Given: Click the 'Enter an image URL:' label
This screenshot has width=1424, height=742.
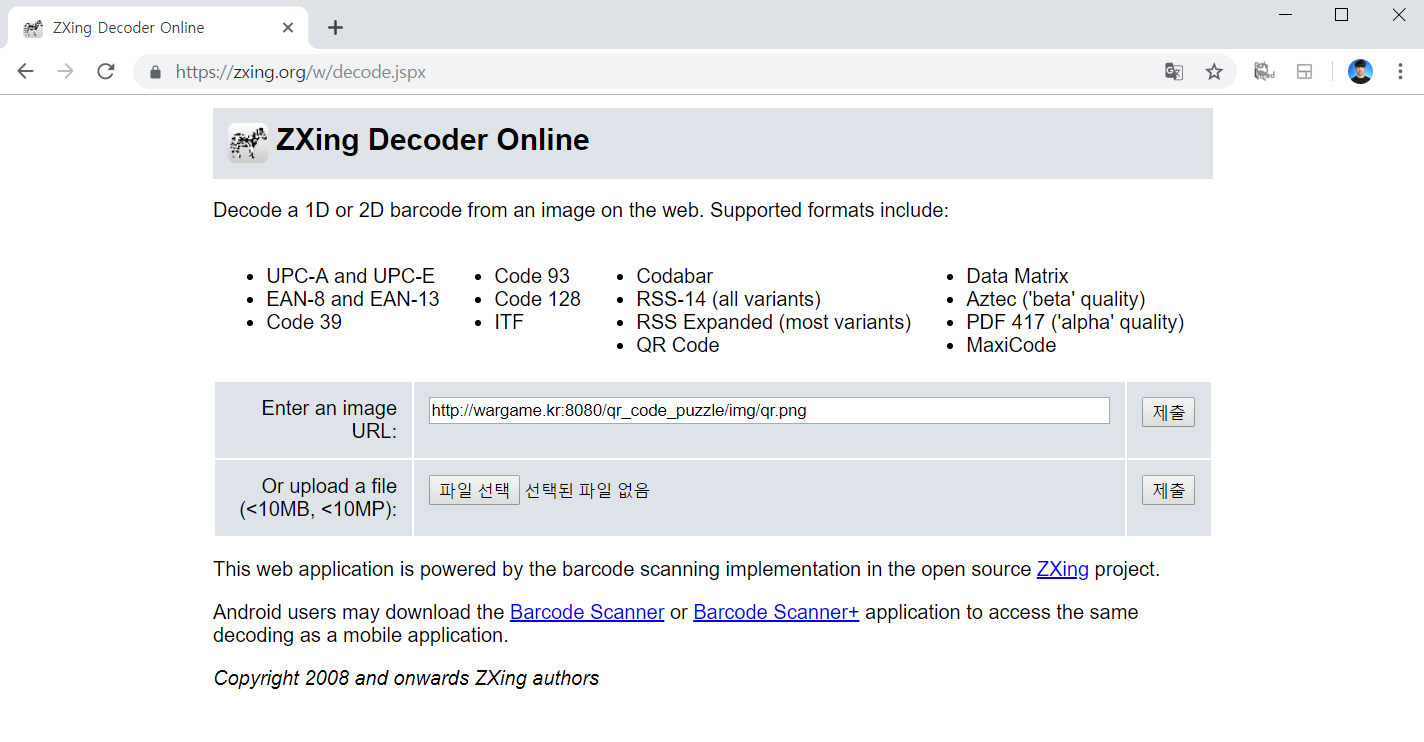Looking at the screenshot, I should [329, 419].
